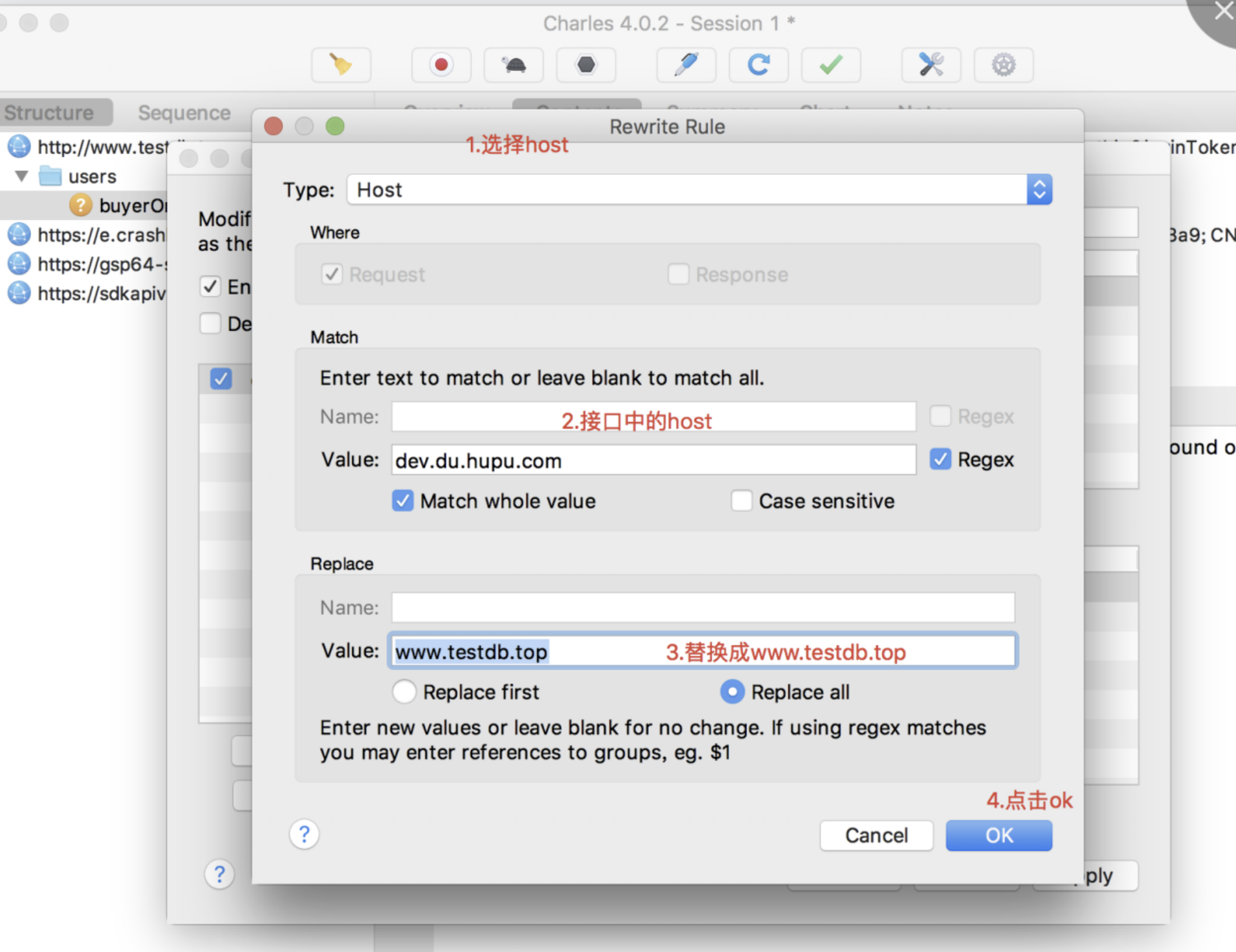The width and height of the screenshot is (1236, 952).
Task: Open the Type dropdown showing Host
Action: [699, 190]
